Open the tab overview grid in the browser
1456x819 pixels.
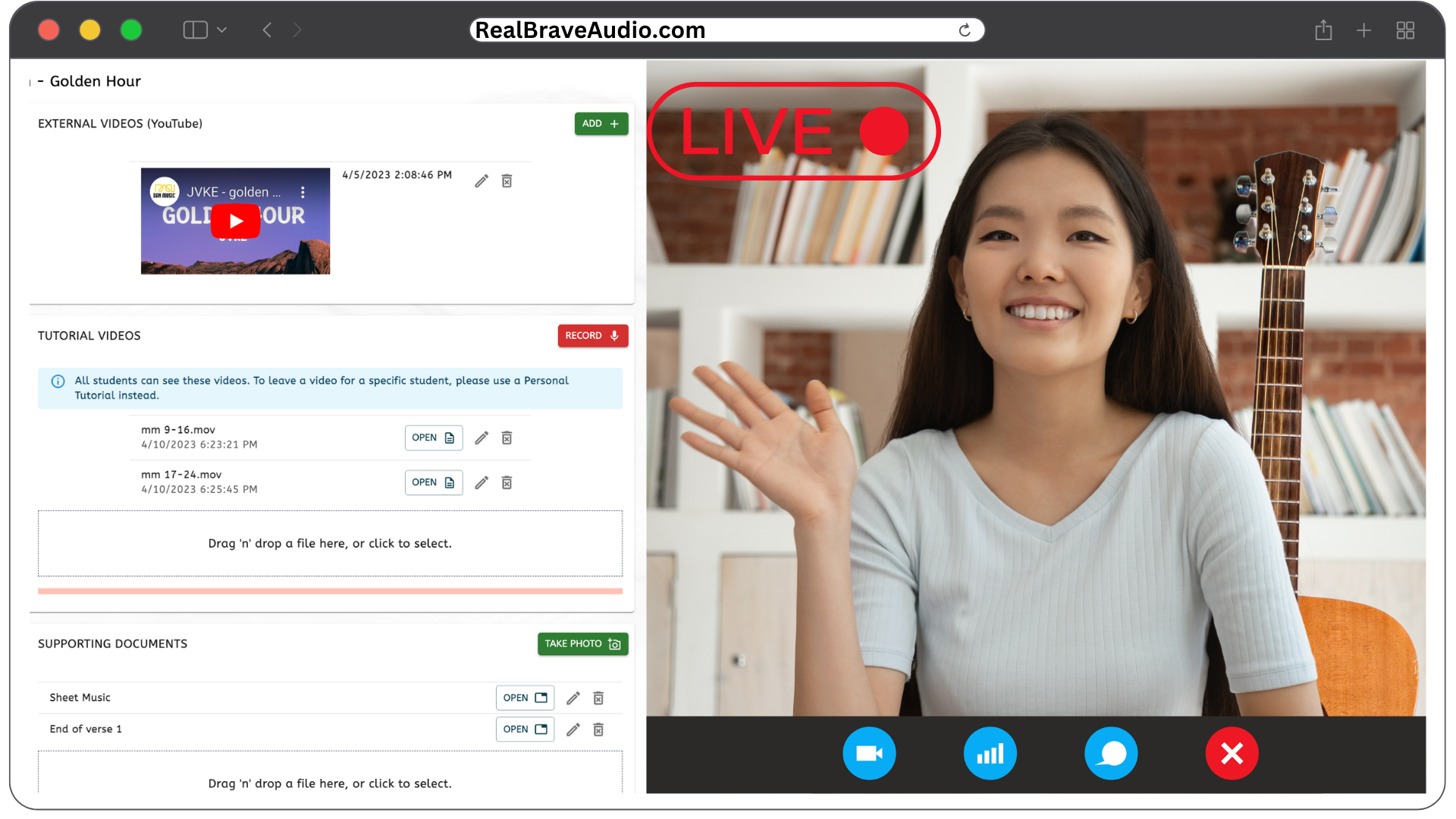point(1405,30)
